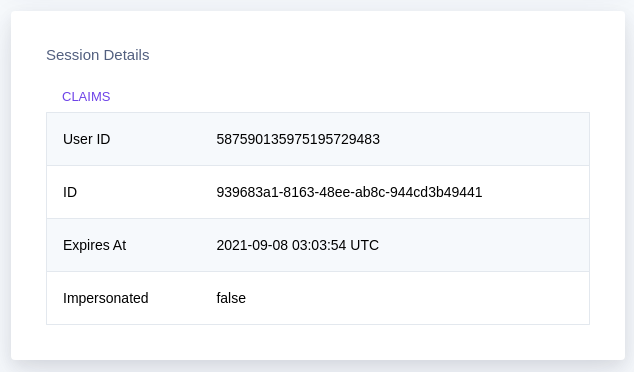Click the empty area right of the expiry timestamp

pyautogui.click(x=483, y=245)
